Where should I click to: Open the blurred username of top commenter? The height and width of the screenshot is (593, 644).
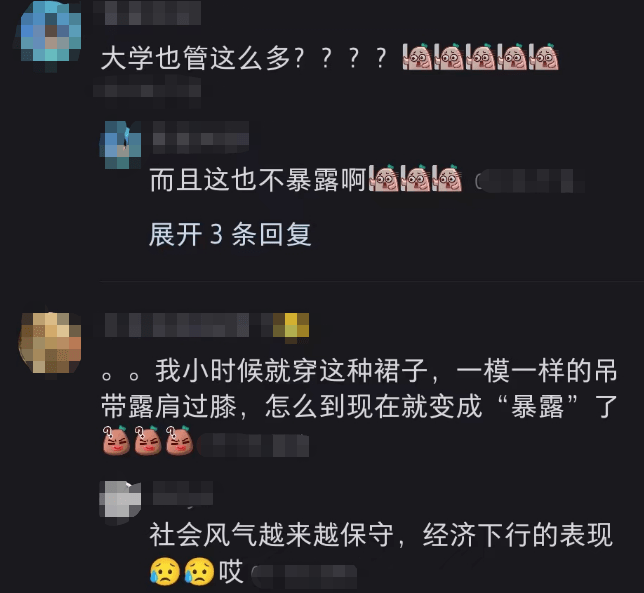pos(147,12)
